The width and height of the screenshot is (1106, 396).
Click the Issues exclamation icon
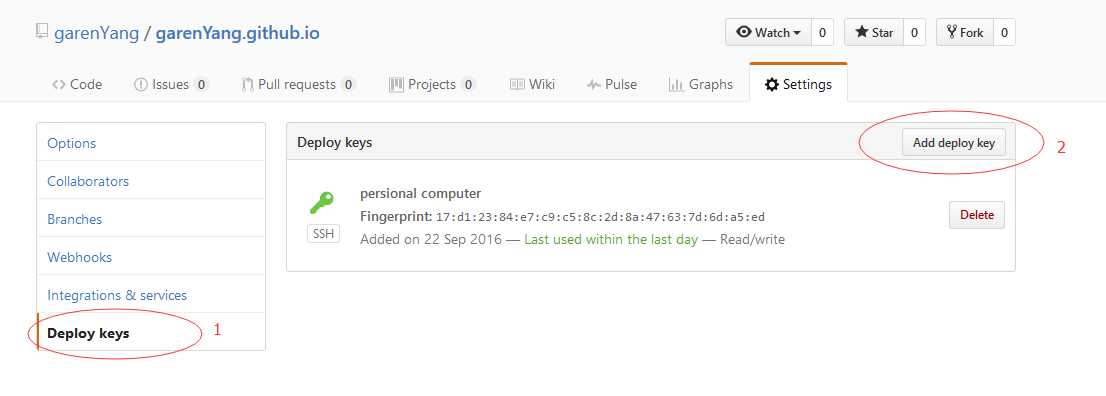(x=140, y=85)
